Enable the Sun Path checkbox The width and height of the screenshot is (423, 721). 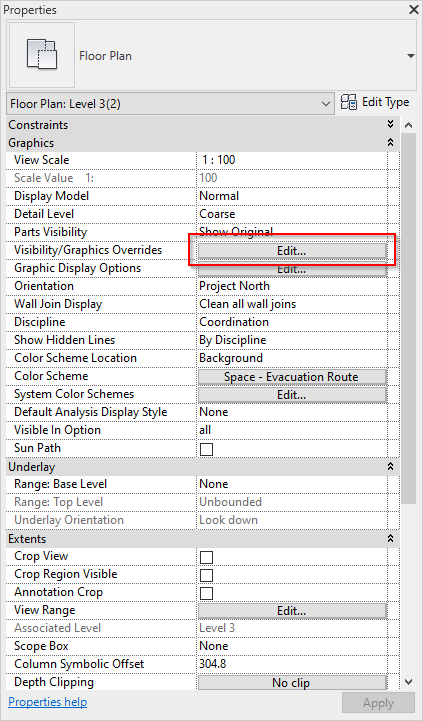206,449
